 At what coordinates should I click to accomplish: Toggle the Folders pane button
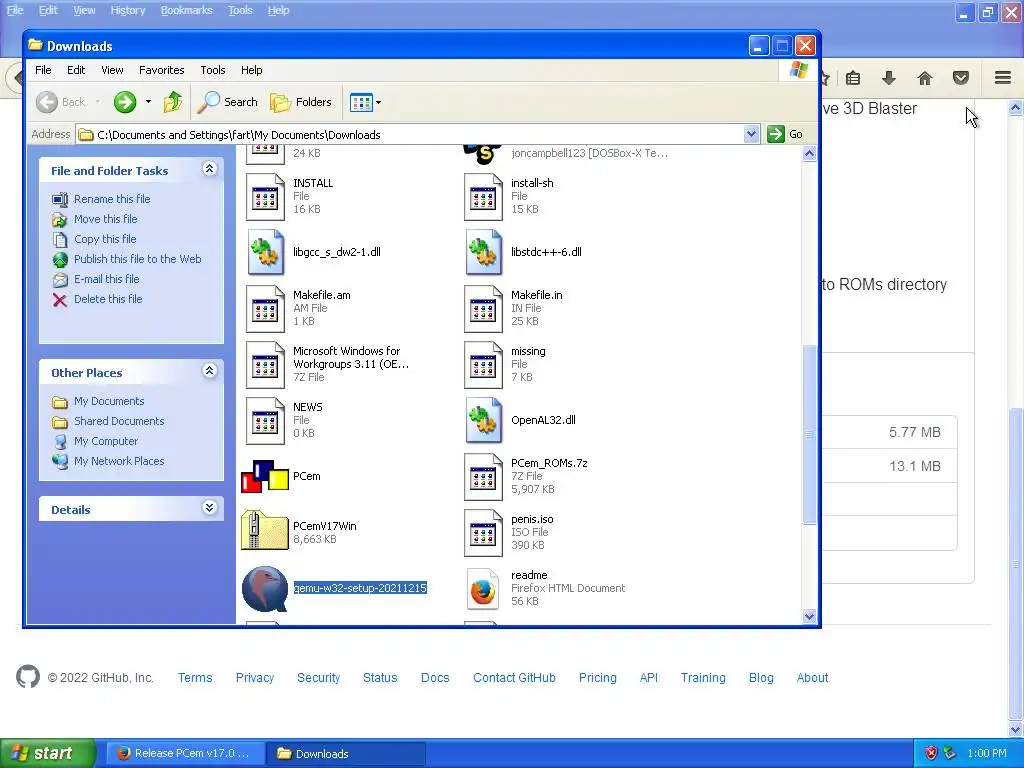[301, 102]
